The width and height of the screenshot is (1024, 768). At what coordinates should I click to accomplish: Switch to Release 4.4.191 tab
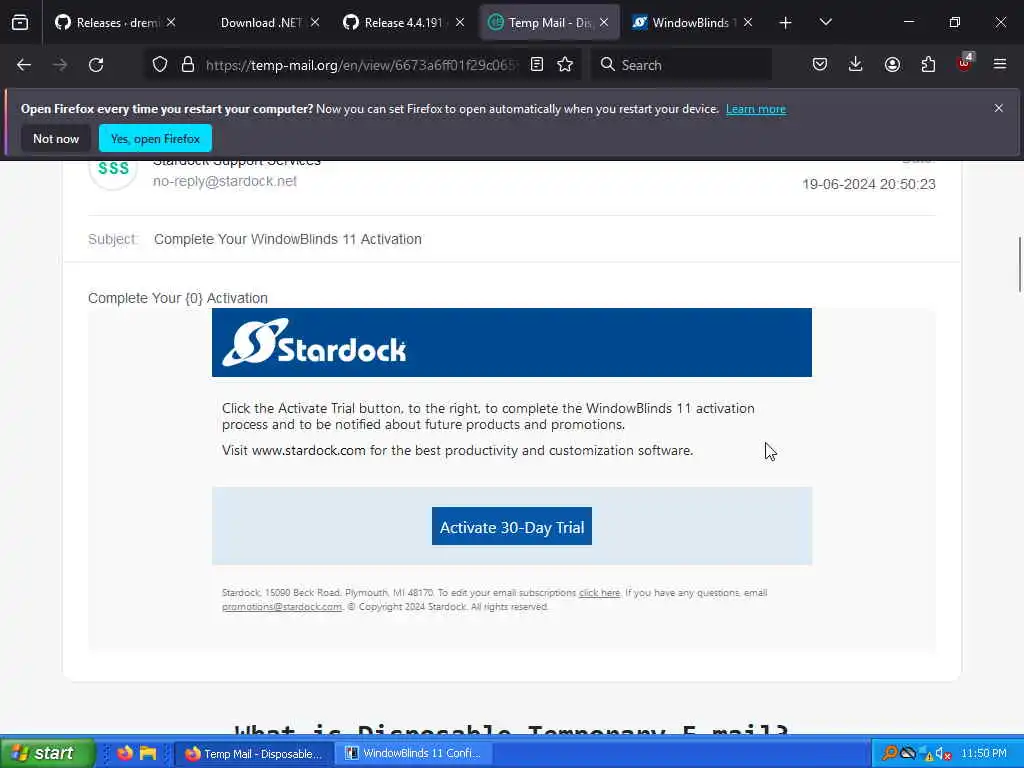click(x=403, y=23)
